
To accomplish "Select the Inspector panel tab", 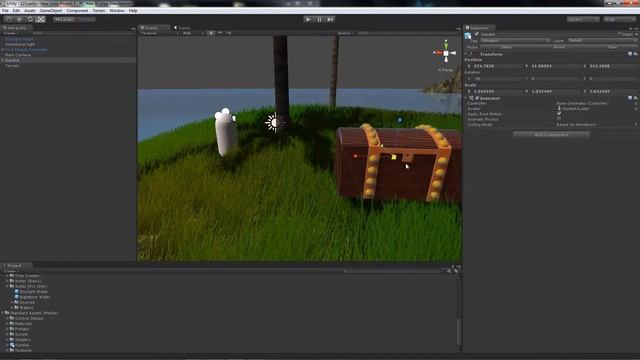I will coord(479,28).
